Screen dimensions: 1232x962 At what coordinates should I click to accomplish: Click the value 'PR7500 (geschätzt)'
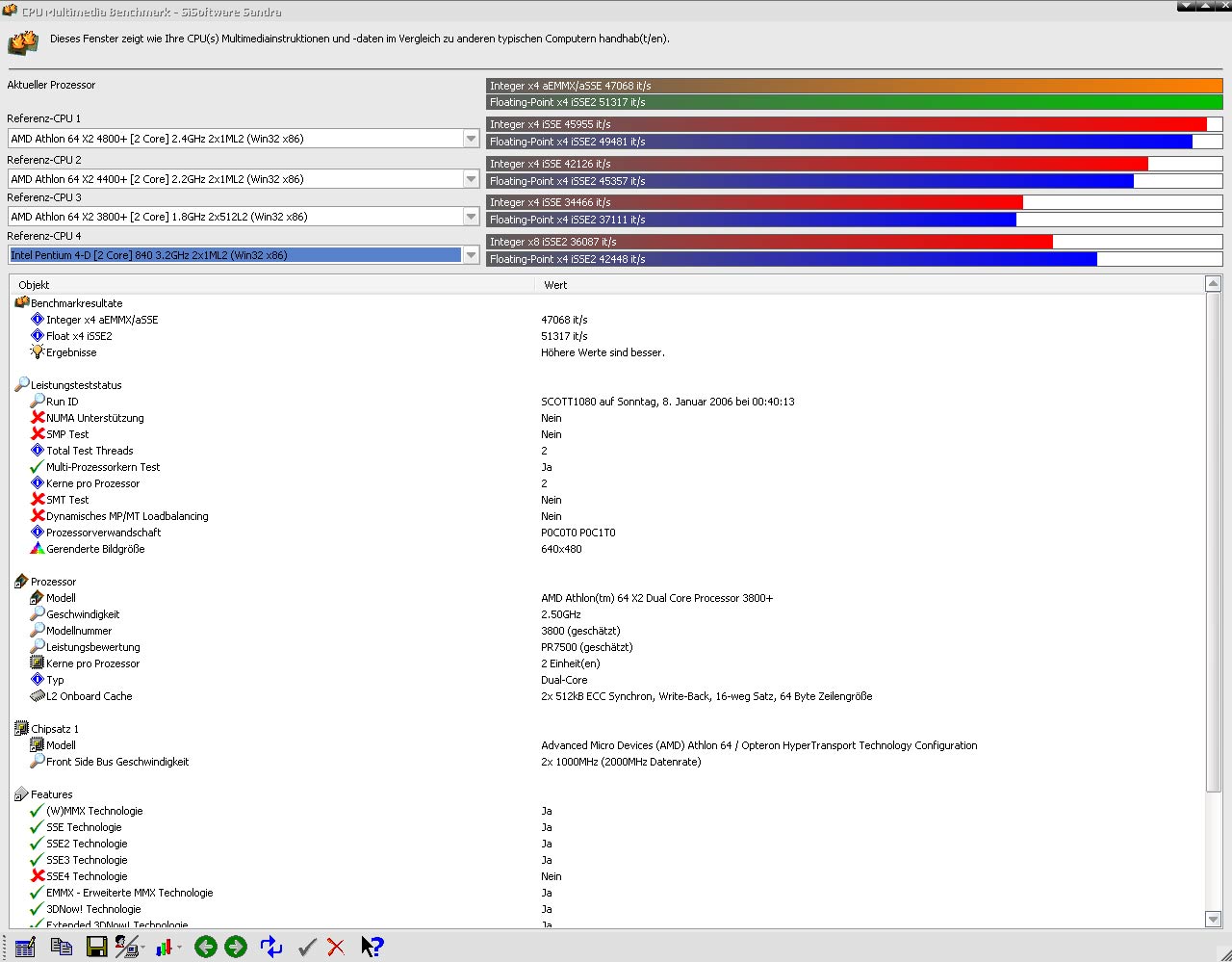click(x=587, y=647)
